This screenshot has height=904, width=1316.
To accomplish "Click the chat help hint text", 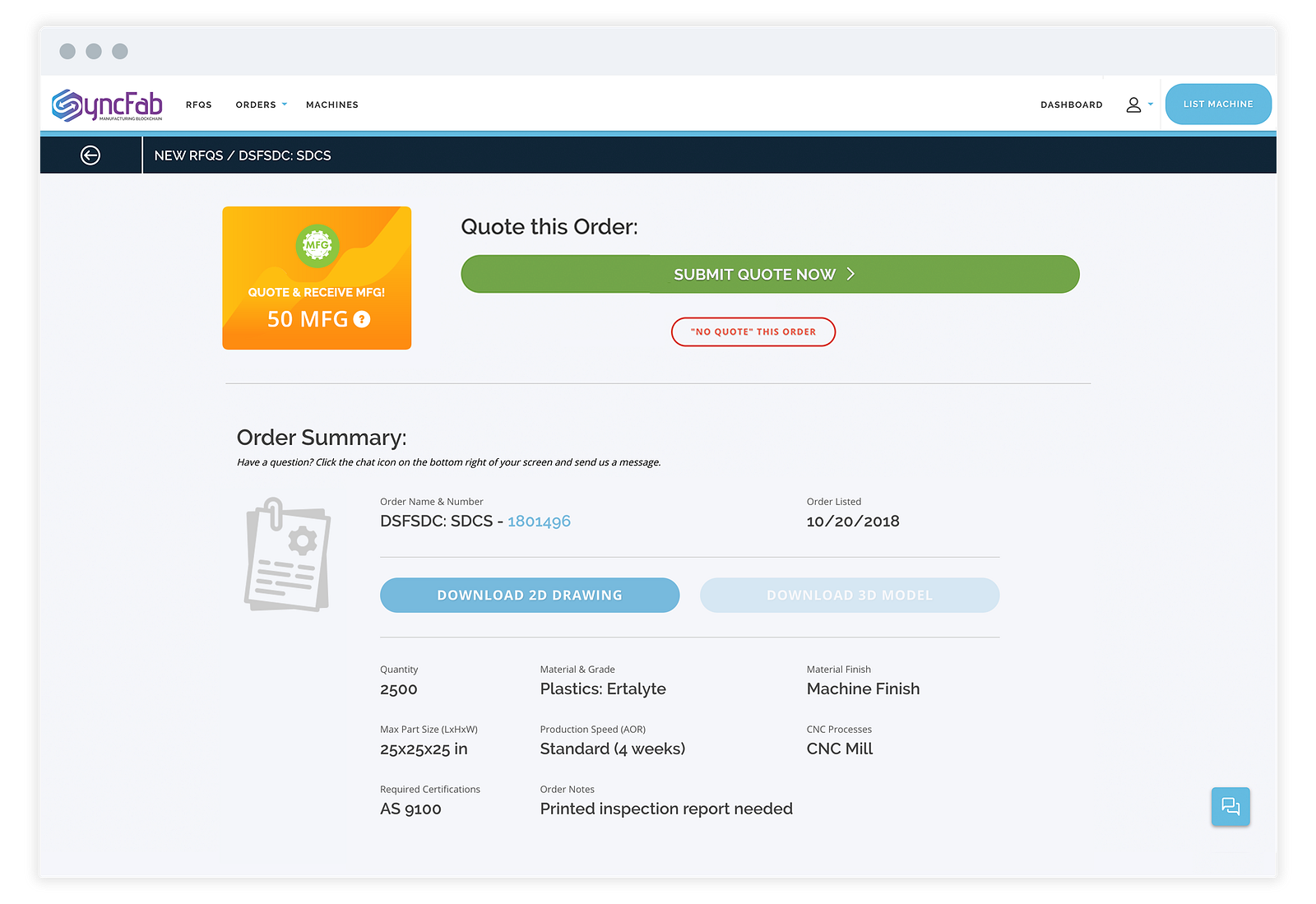I will (449, 462).
